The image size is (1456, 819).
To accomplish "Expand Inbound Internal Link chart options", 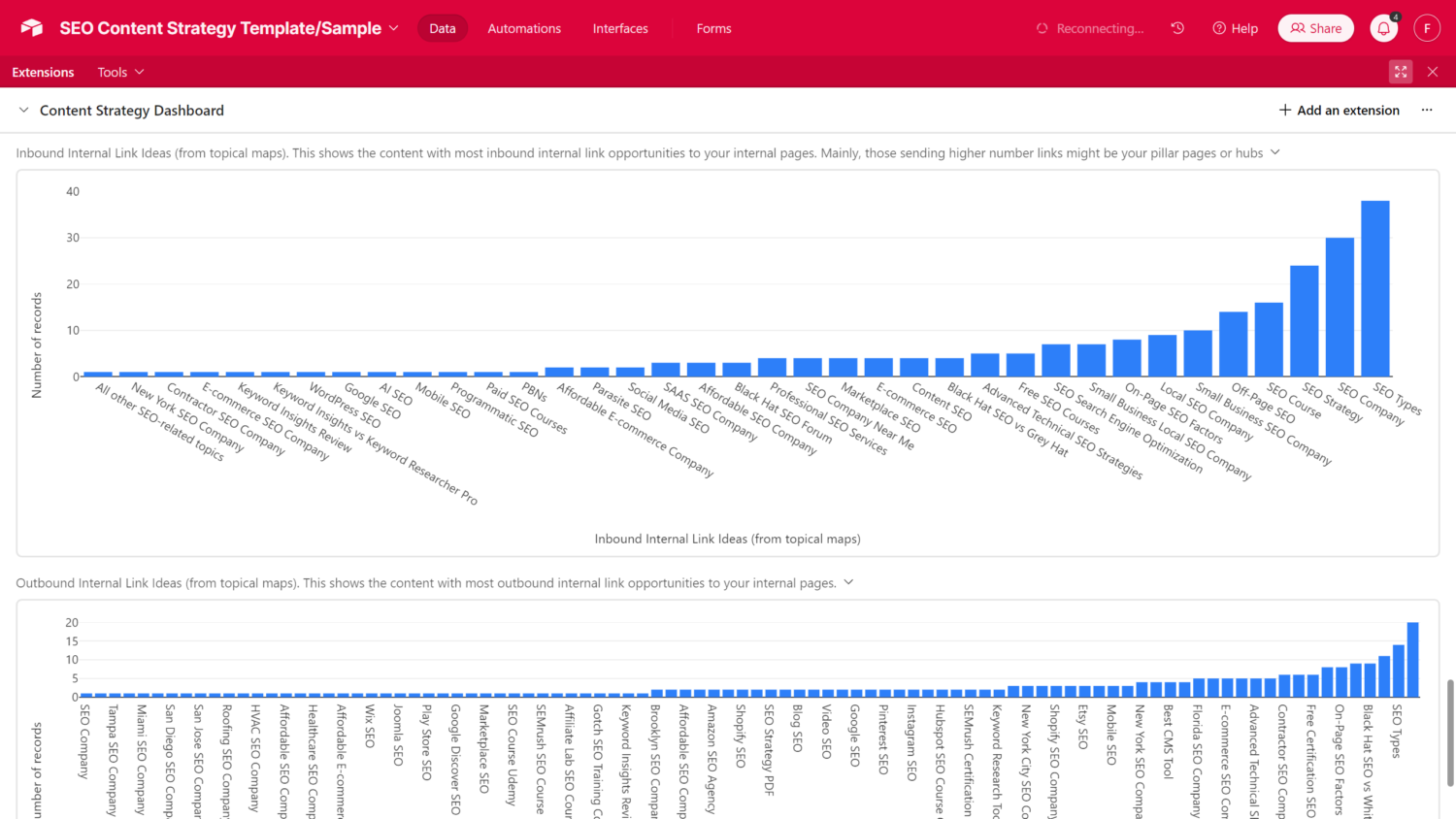I will point(1275,152).
